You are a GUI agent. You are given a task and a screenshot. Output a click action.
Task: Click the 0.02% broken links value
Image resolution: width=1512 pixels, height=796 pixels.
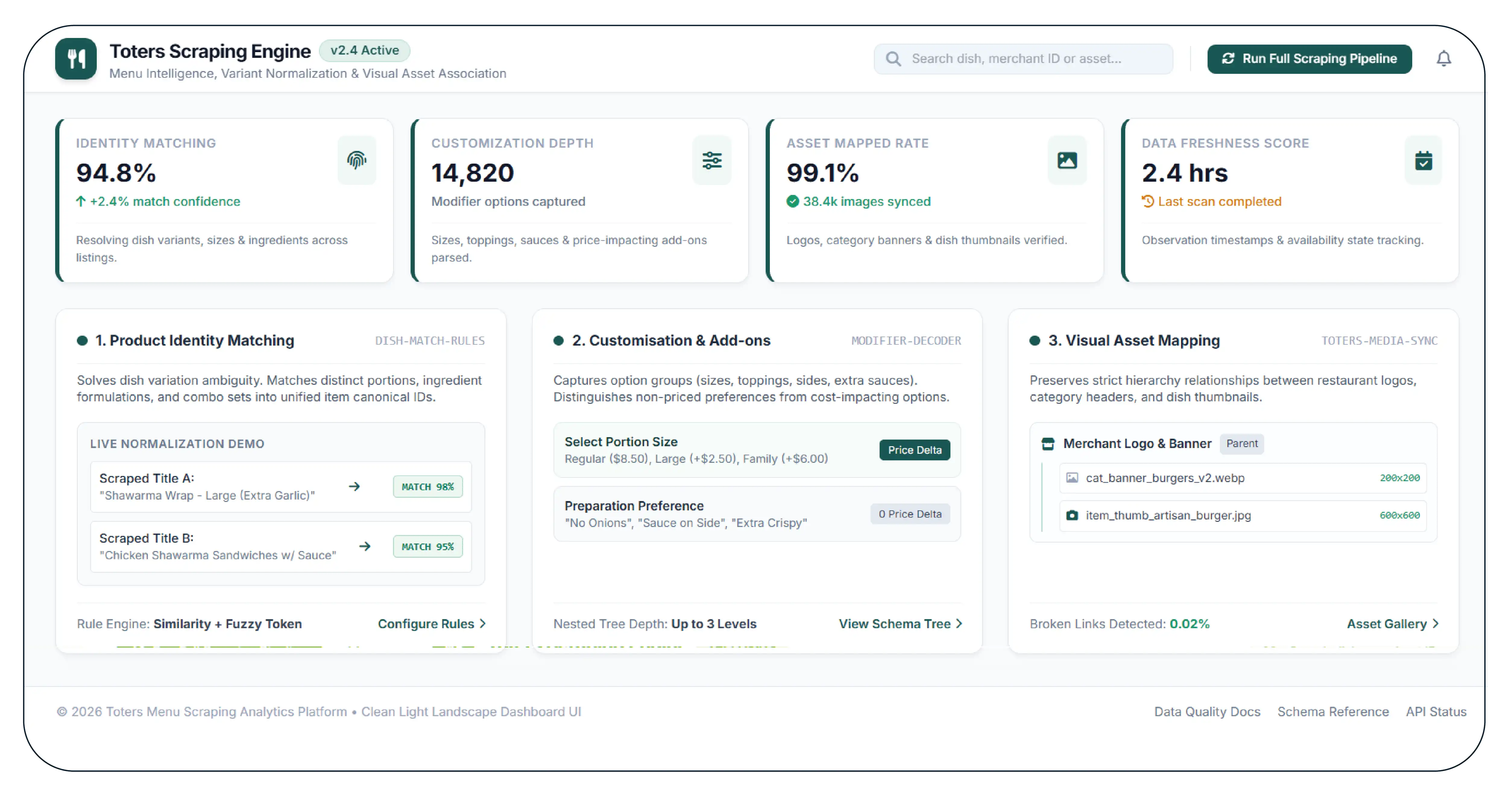[1189, 624]
